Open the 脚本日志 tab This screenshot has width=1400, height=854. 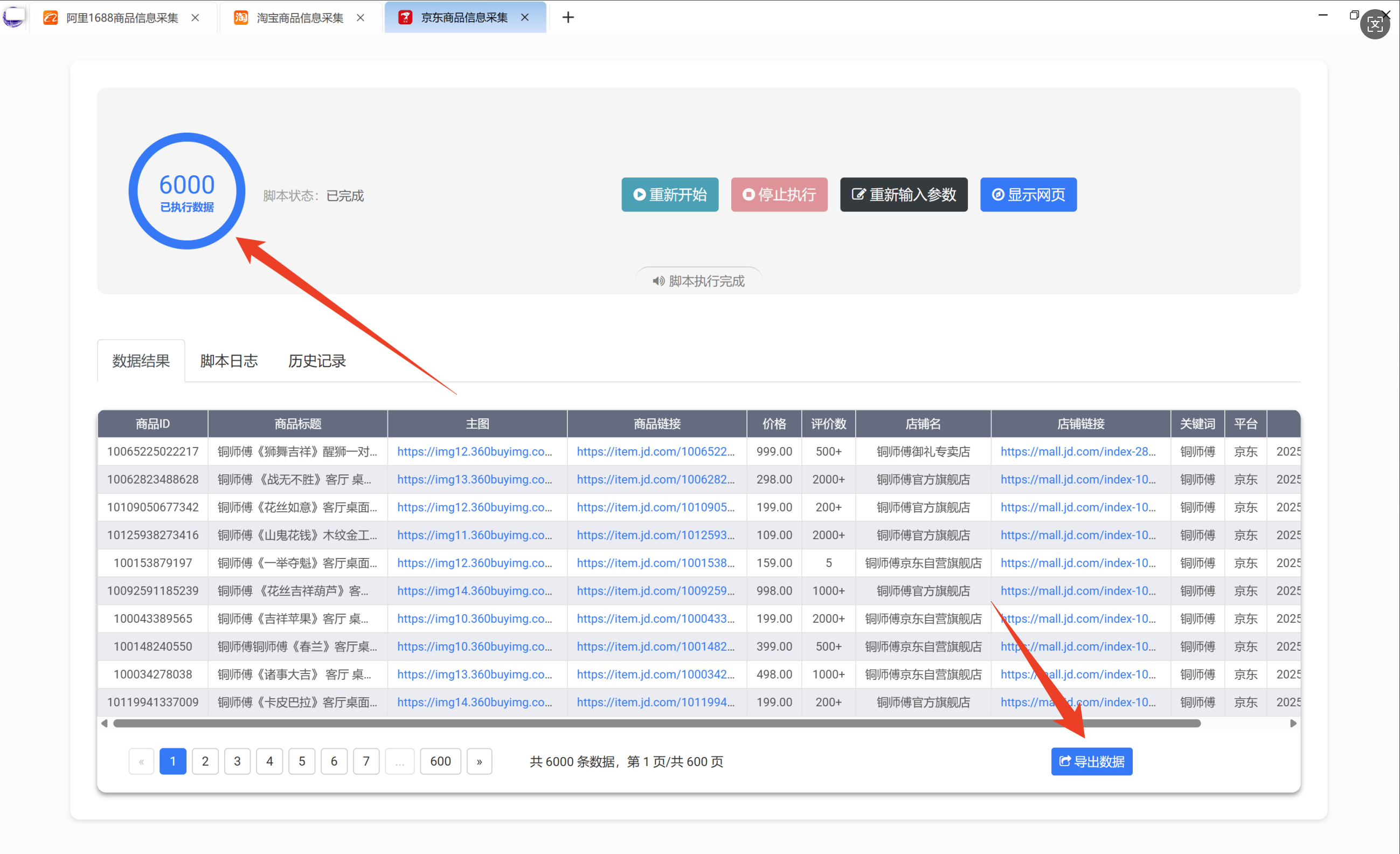click(x=229, y=361)
